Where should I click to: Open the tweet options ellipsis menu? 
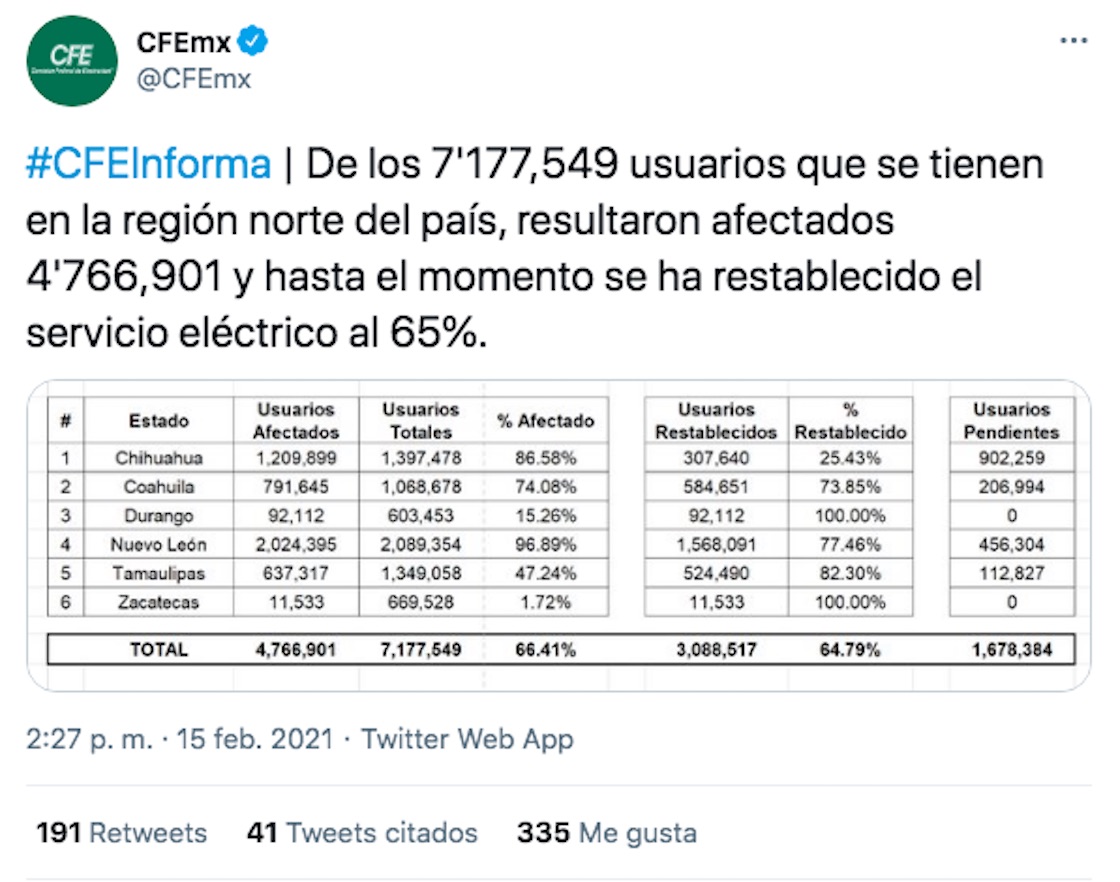coord(1073,40)
